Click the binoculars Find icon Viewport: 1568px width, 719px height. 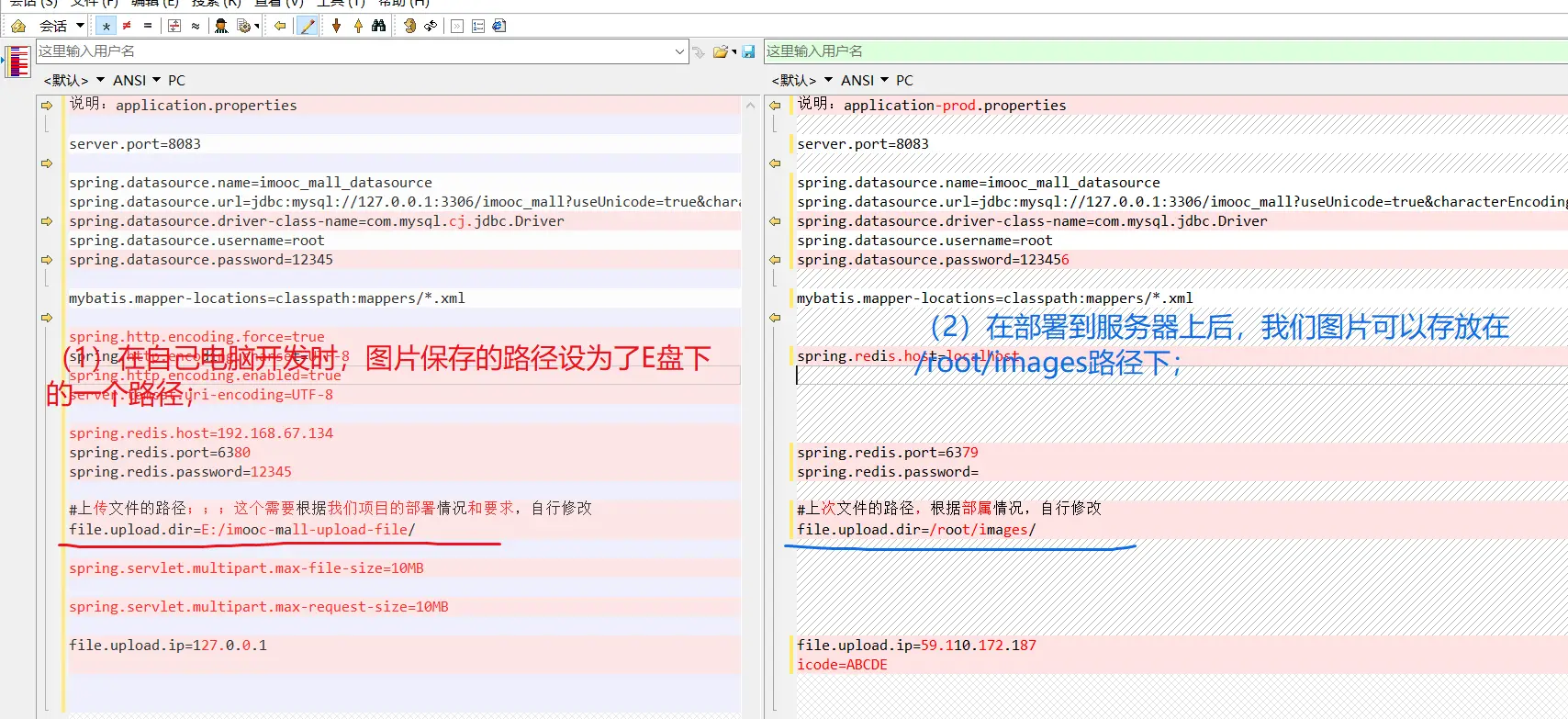tap(378, 26)
